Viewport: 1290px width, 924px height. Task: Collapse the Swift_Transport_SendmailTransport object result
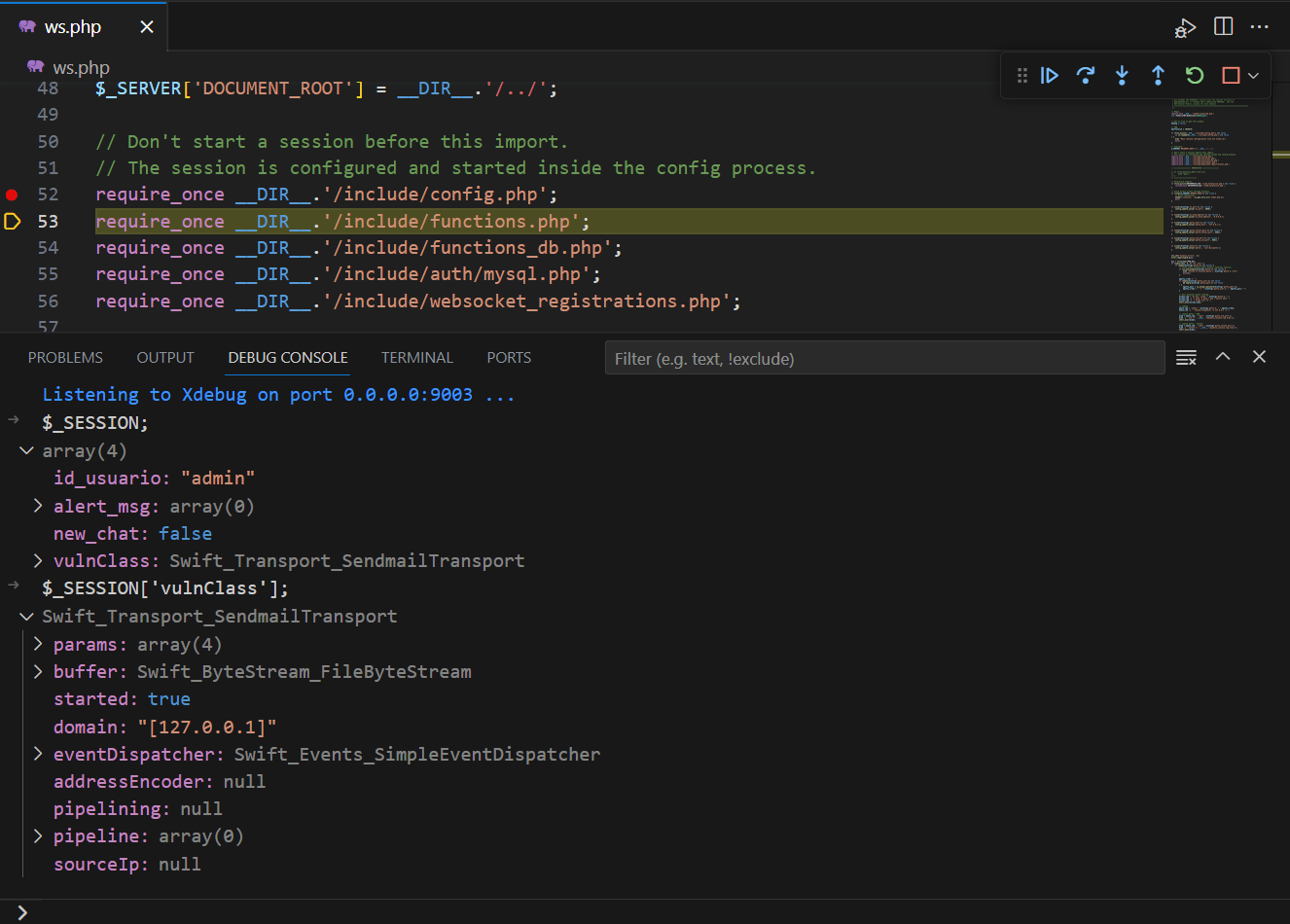click(x=26, y=617)
